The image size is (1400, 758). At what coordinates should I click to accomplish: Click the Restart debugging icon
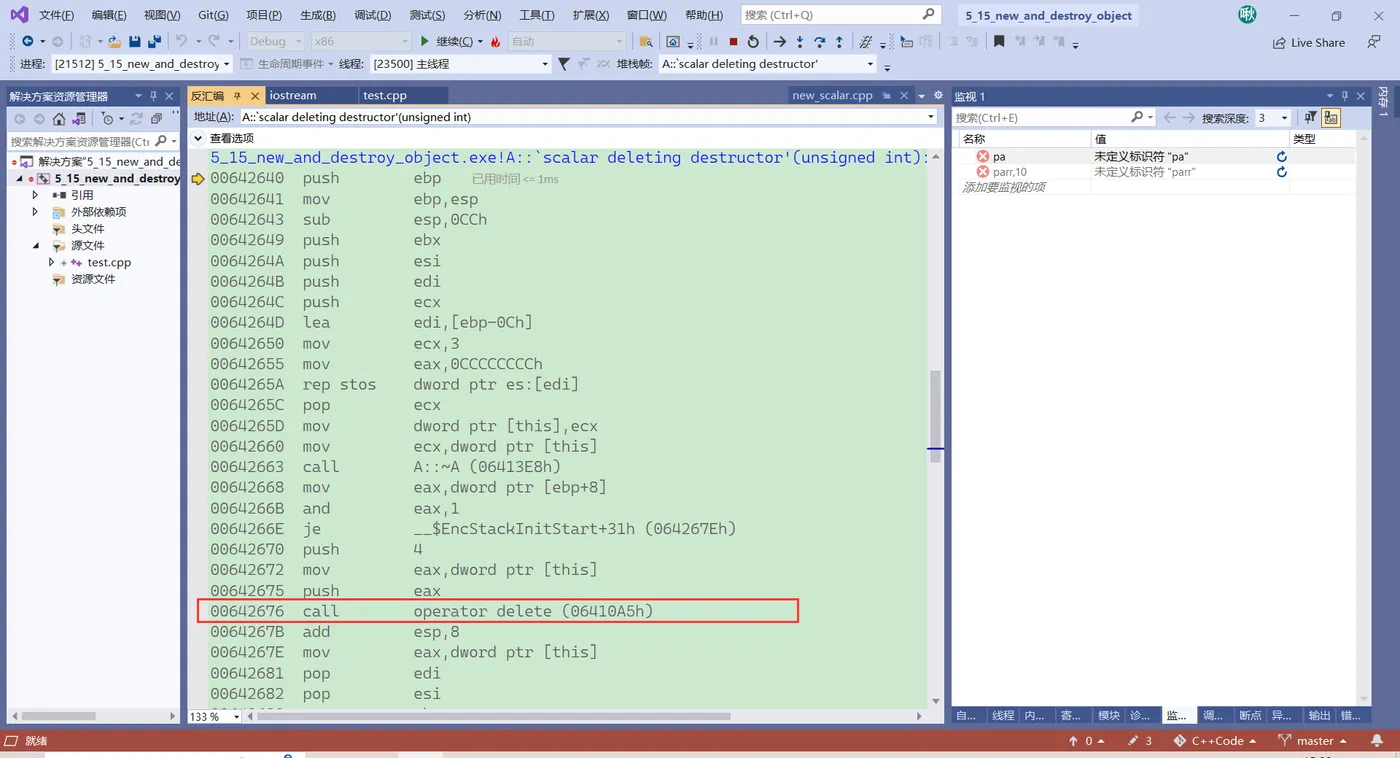tap(753, 41)
